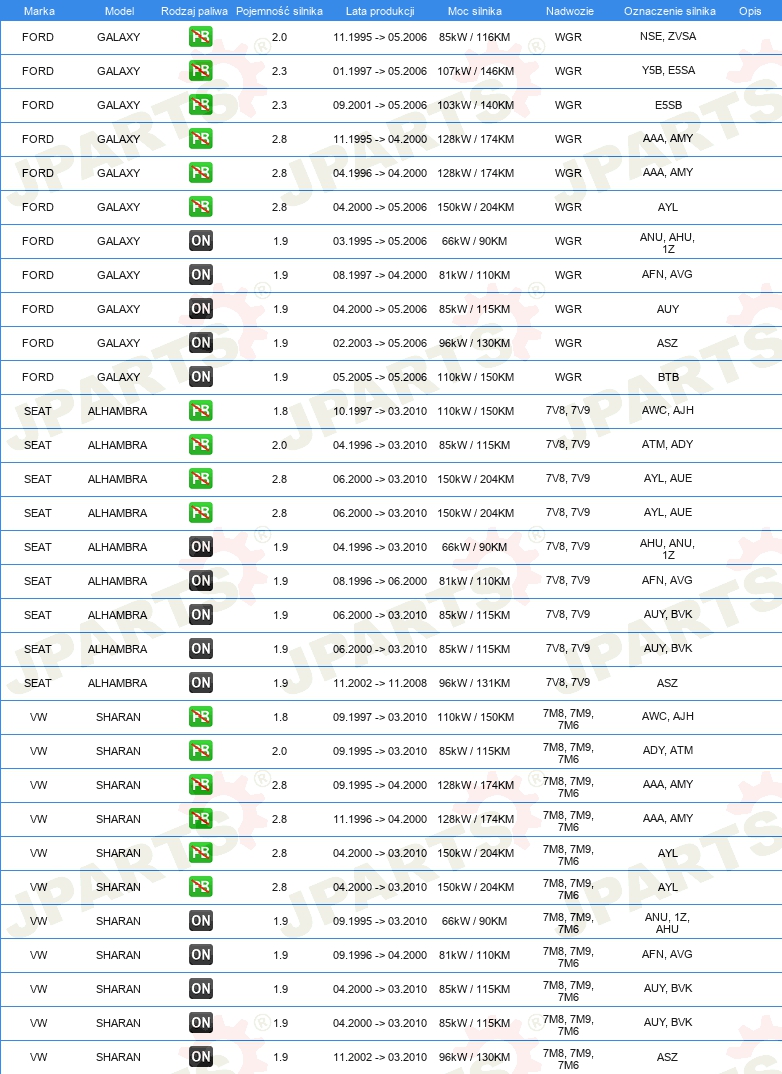Select engine code cell AHU, ANU, 1Z
782x1074 pixels.
[668, 549]
